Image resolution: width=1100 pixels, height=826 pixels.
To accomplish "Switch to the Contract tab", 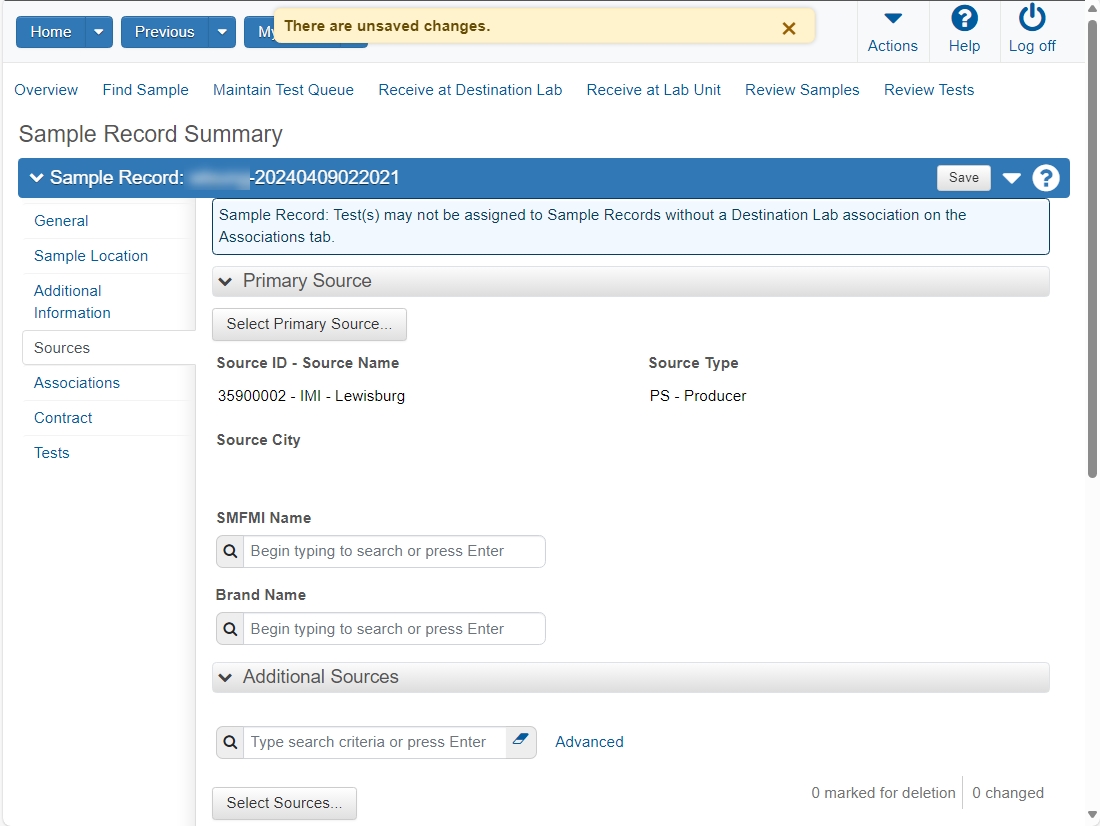I will click(63, 418).
